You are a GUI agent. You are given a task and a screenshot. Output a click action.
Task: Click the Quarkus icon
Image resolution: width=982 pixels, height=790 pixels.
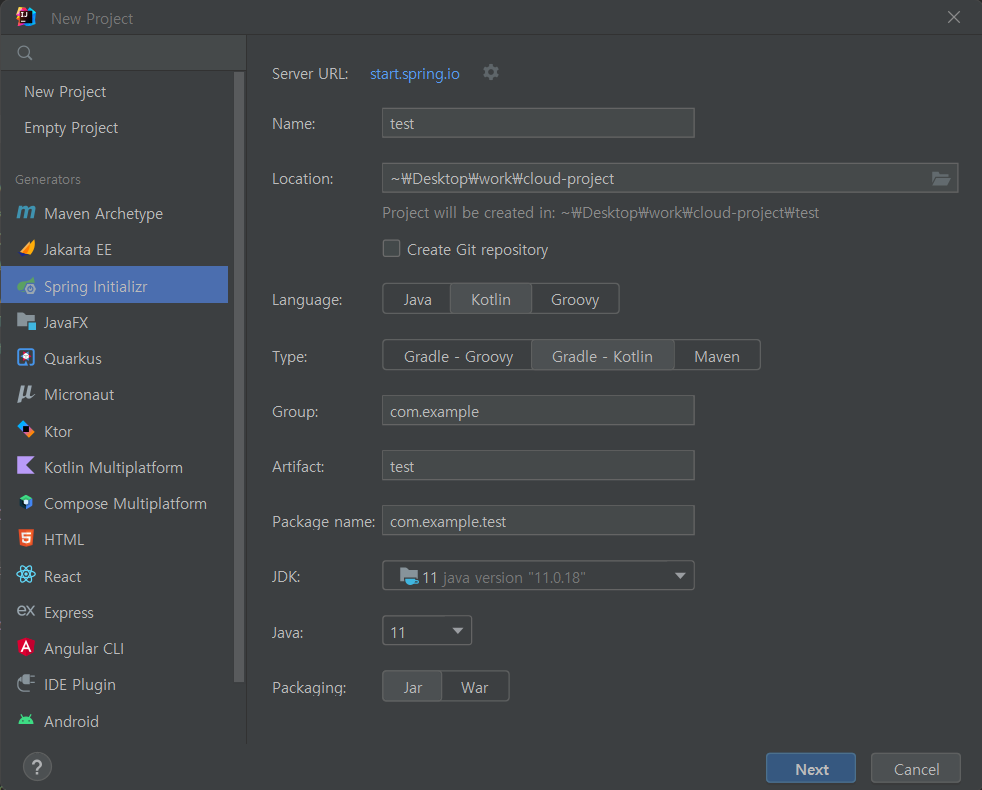point(26,358)
